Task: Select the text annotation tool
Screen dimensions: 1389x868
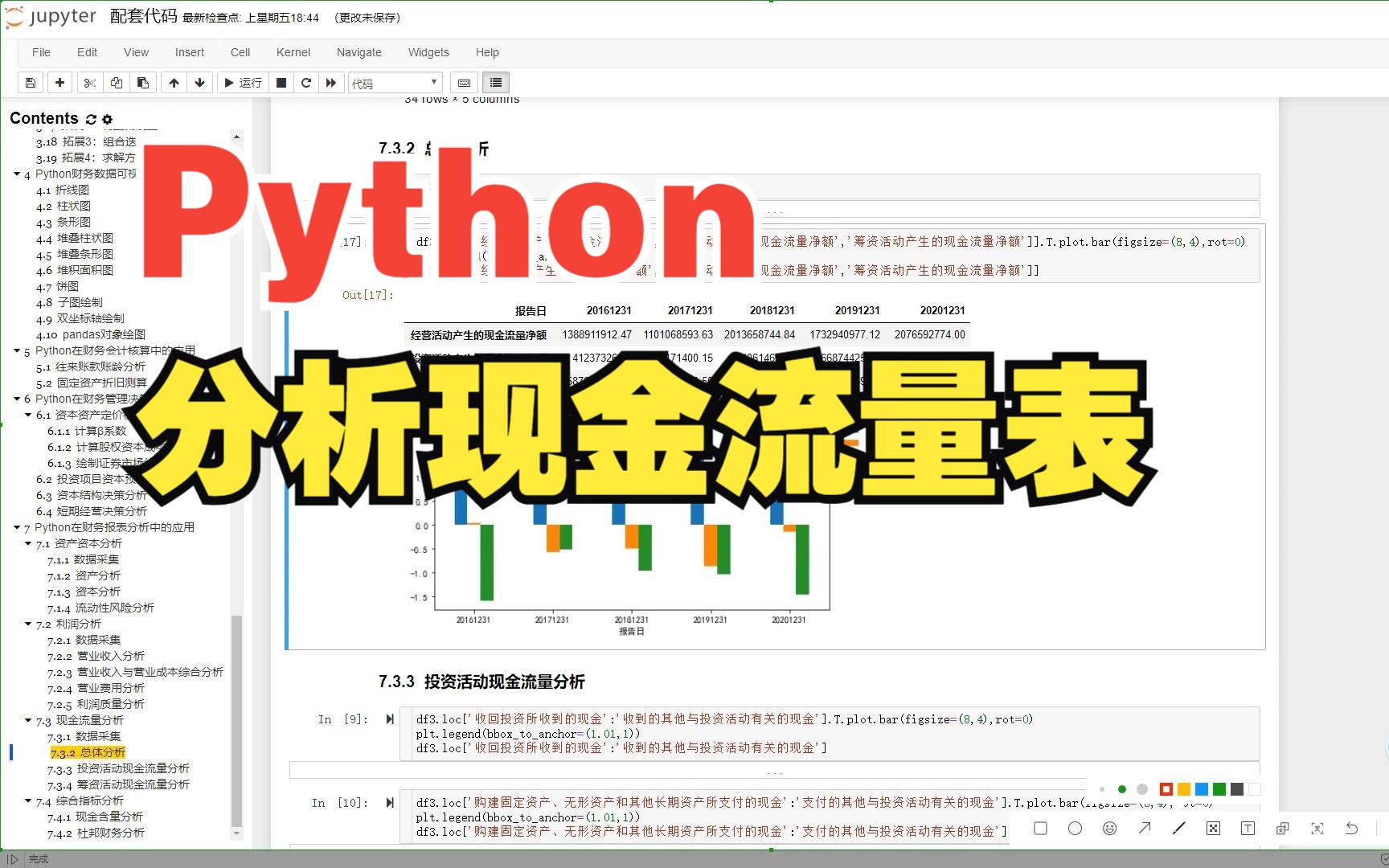Action: click(x=1248, y=828)
